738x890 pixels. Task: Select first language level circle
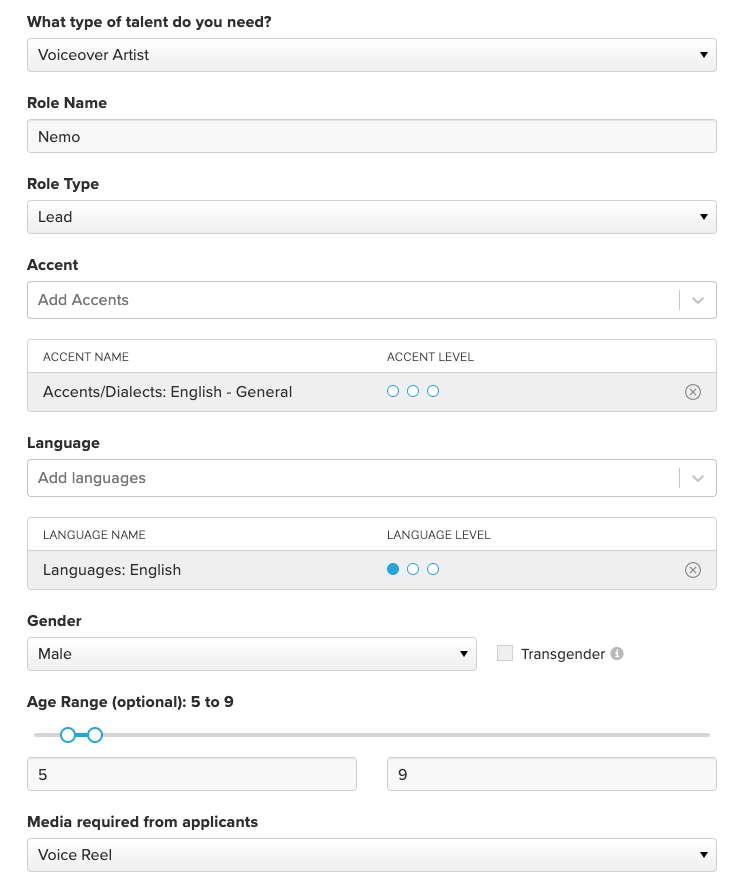[393, 569]
